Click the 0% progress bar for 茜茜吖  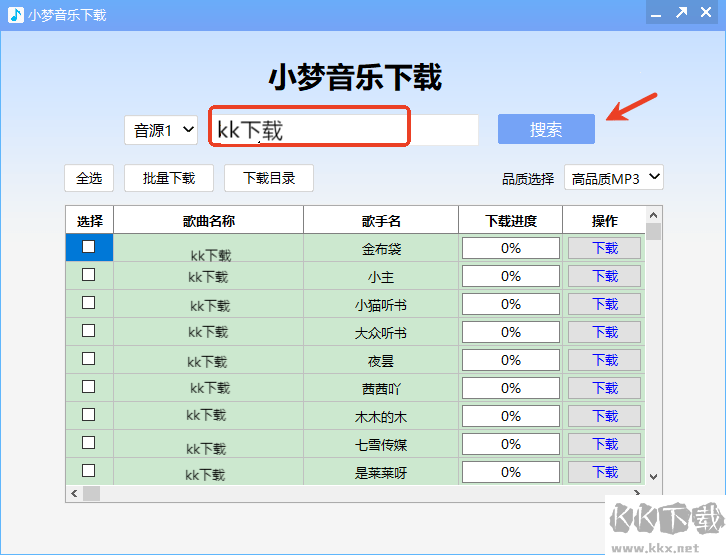pos(510,388)
